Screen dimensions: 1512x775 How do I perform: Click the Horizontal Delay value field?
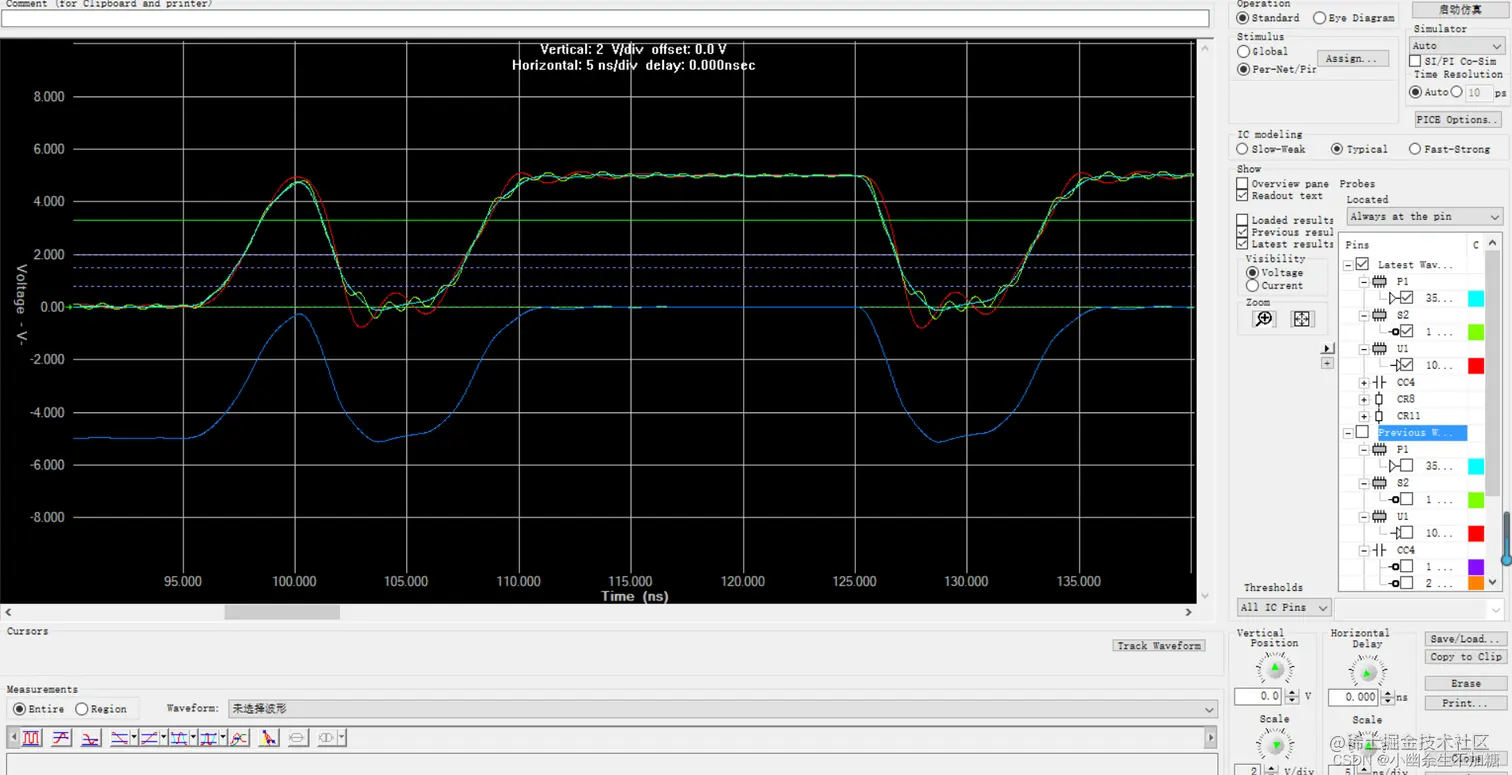1352,697
